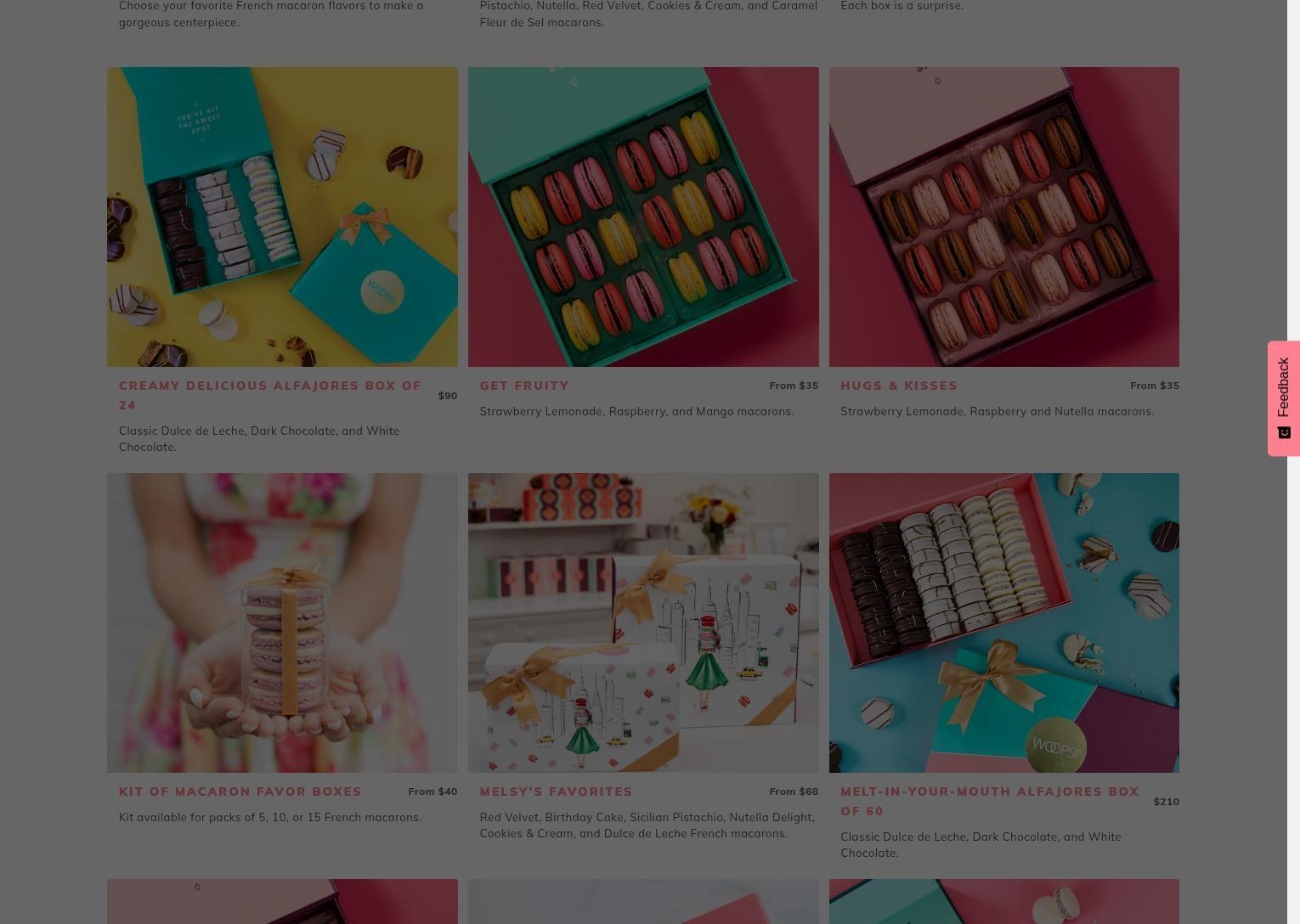Click the New York illustrated gift boxes image
The image size is (1300, 924).
tap(643, 623)
